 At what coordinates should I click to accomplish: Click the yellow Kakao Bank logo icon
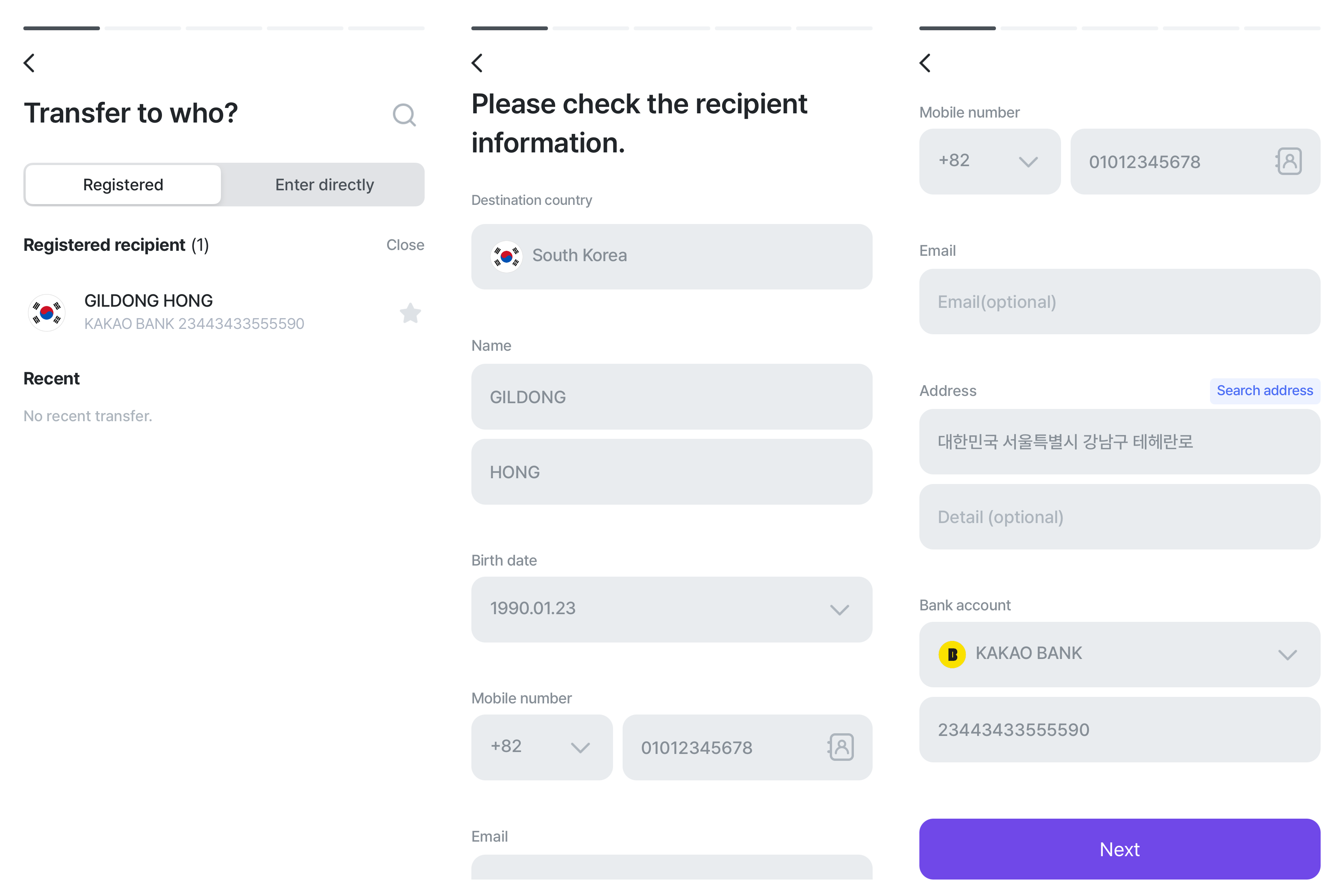[952, 654]
